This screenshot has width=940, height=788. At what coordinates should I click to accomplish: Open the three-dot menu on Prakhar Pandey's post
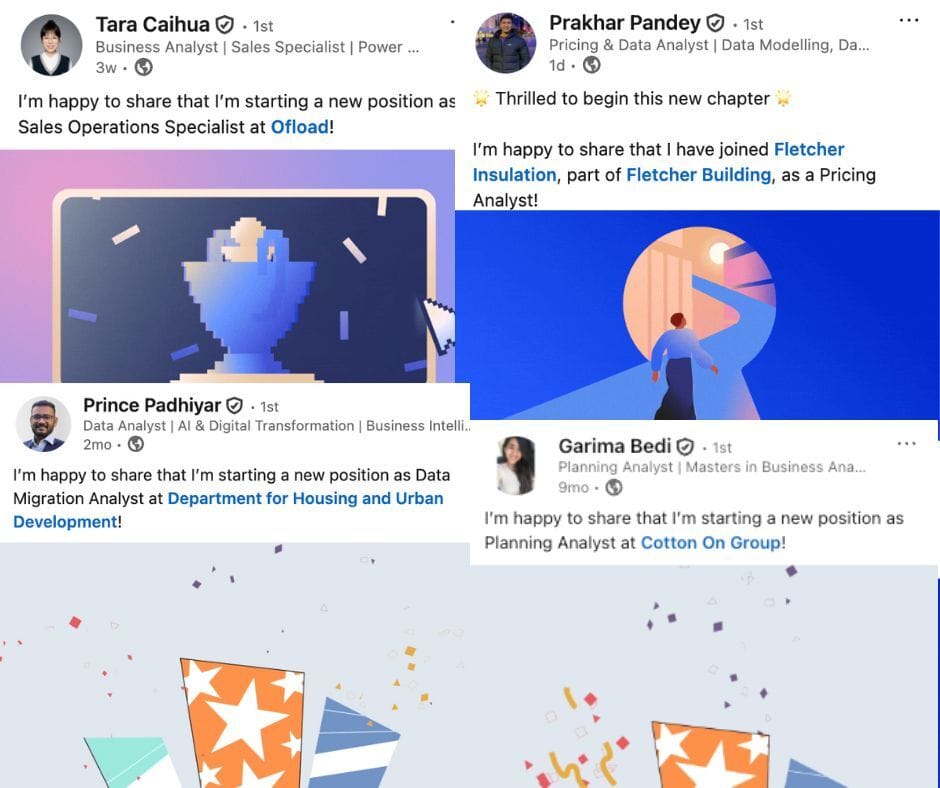pyautogui.click(x=909, y=20)
